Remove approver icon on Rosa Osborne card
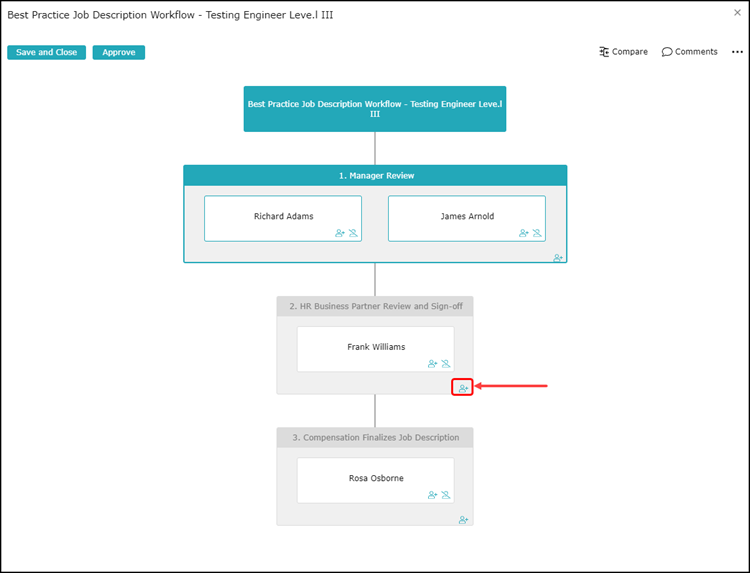 [x=446, y=495]
